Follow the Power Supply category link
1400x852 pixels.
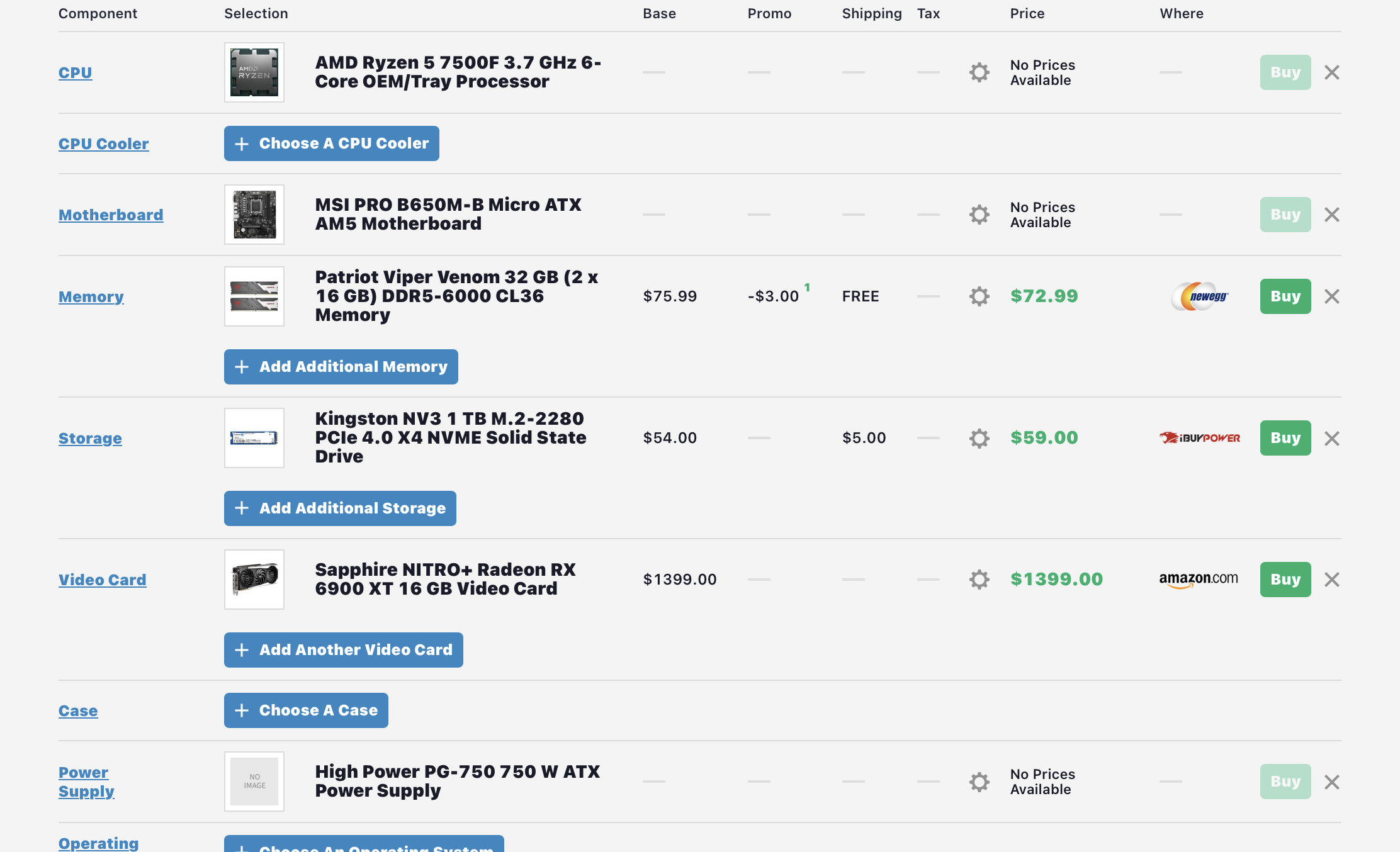[x=86, y=782]
